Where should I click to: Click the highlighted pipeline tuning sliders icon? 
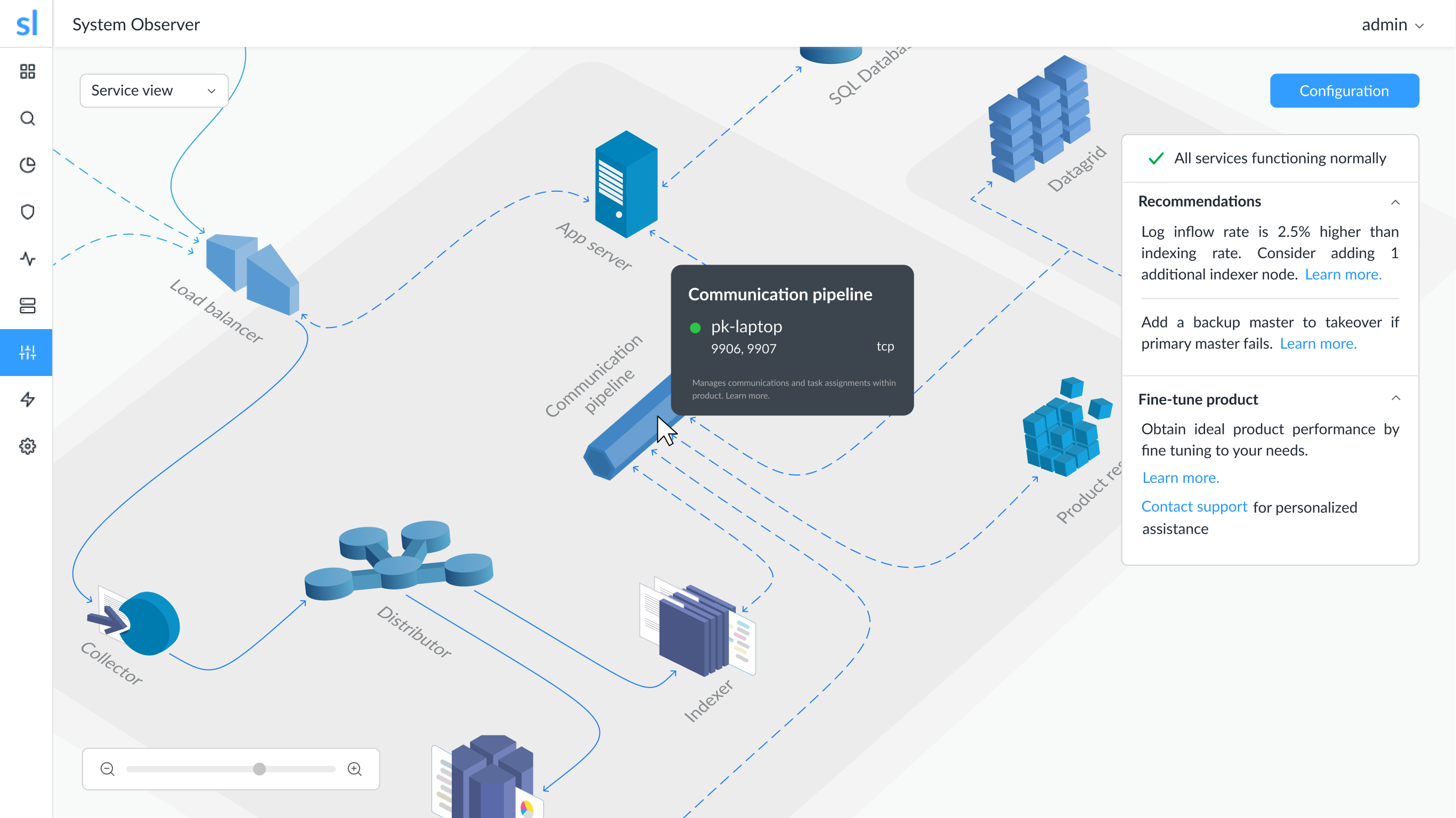pos(27,352)
